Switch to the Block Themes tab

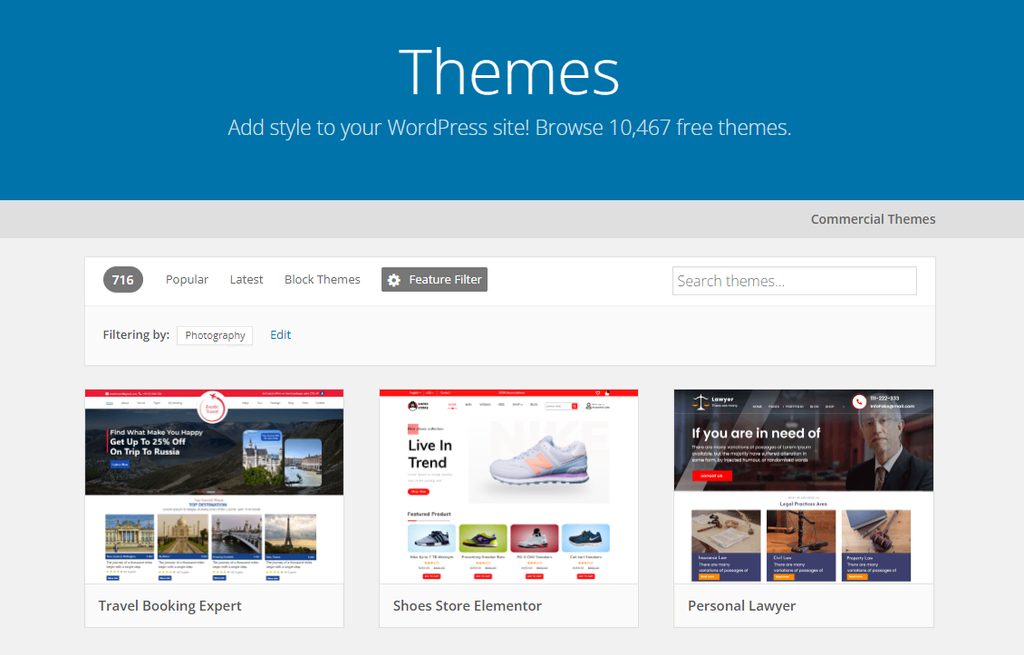[x=322, y=280]
